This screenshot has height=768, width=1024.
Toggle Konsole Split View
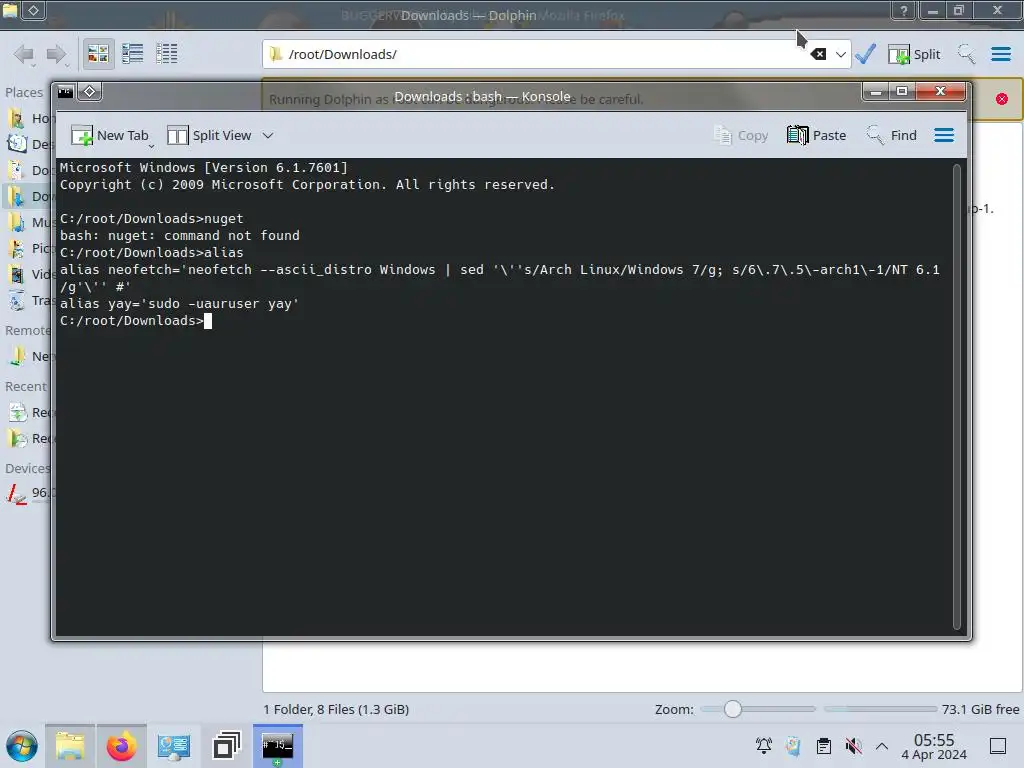(x=209, y=135)
